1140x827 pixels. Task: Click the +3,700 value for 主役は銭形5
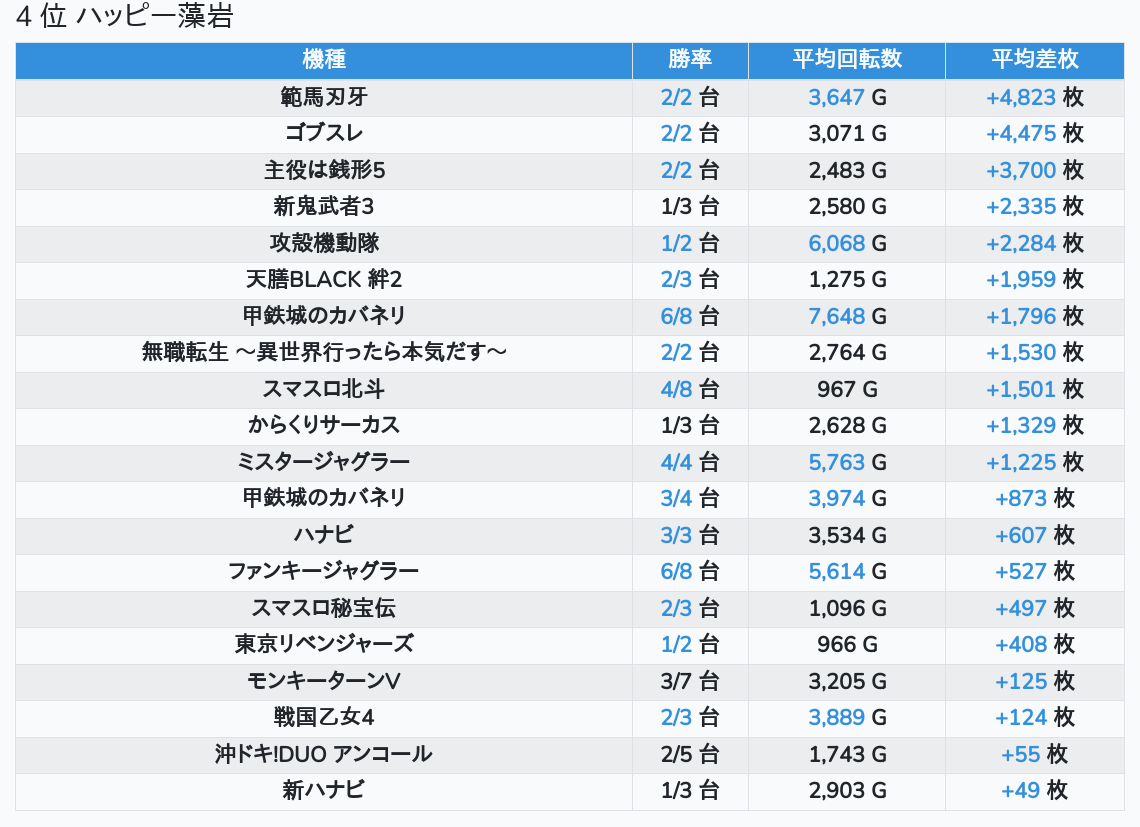[1020, 171]
